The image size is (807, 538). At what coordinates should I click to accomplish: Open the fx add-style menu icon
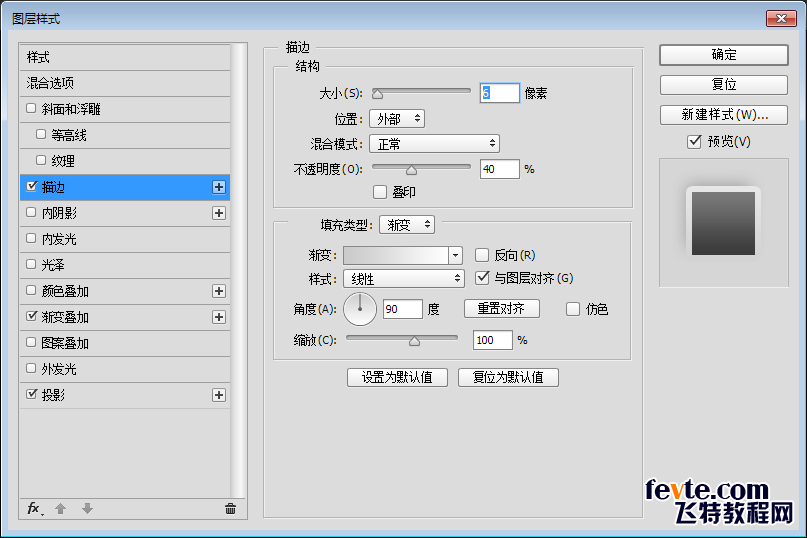34,509
